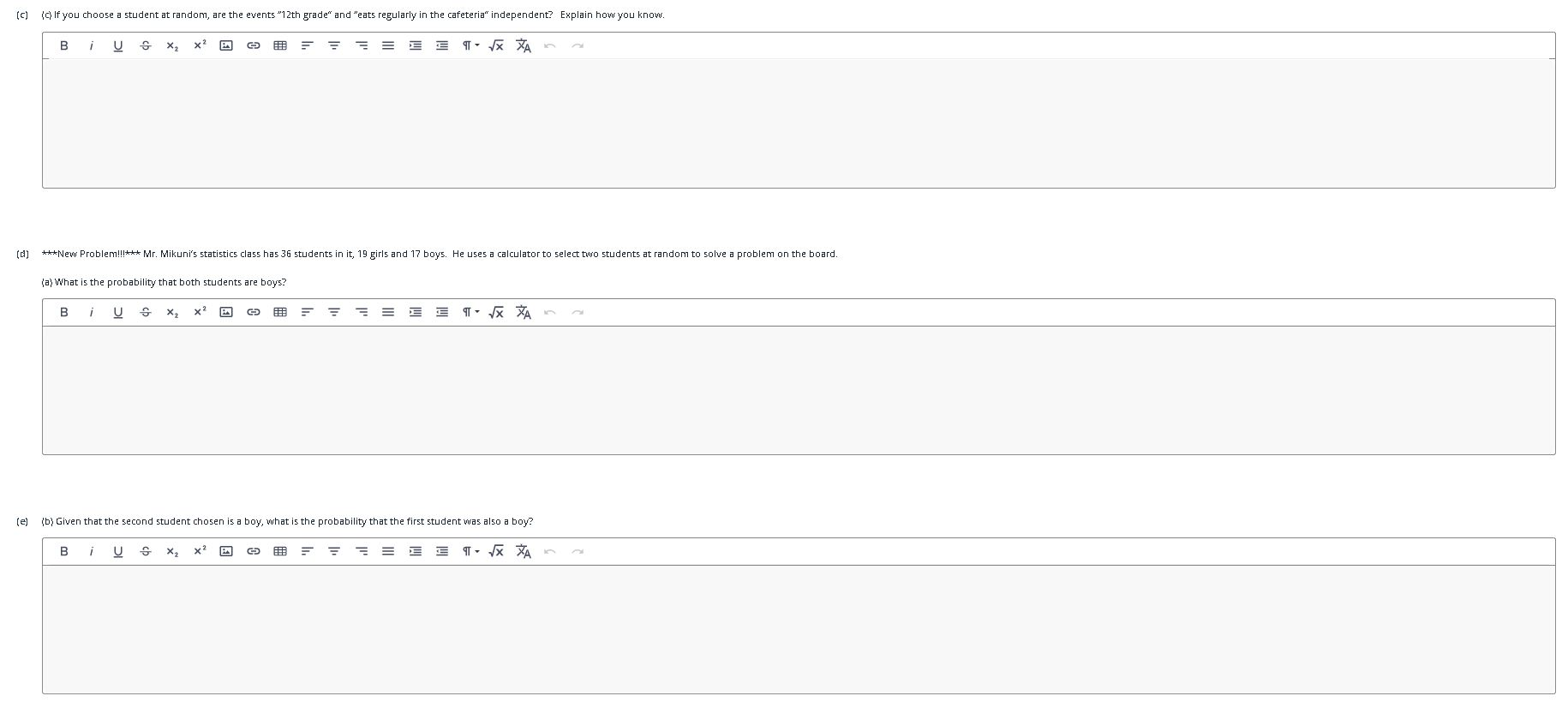Strike through text in the question (e) editor

(146, 551)
